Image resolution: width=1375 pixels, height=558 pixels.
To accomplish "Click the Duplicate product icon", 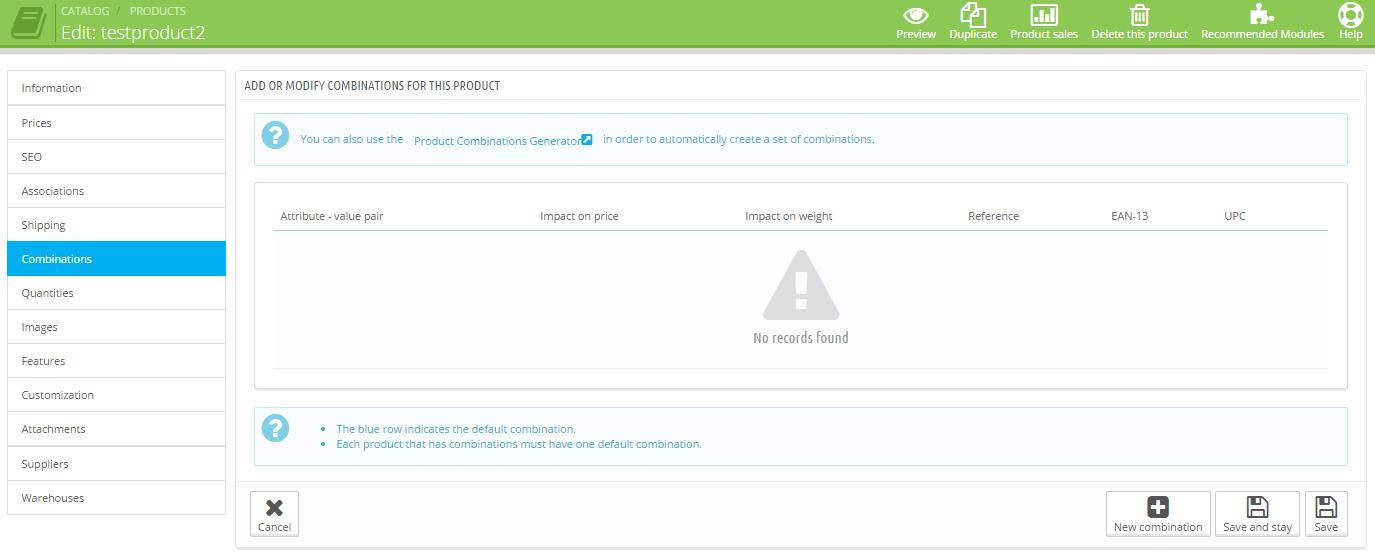I will 972,15.
